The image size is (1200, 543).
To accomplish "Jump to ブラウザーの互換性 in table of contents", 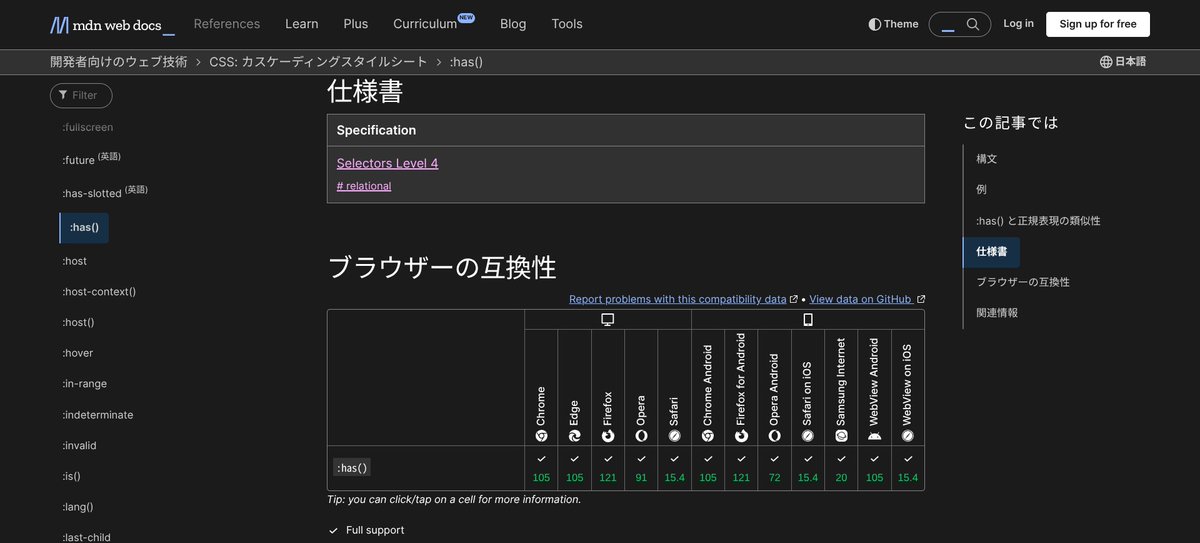I will pos(1023,282).
